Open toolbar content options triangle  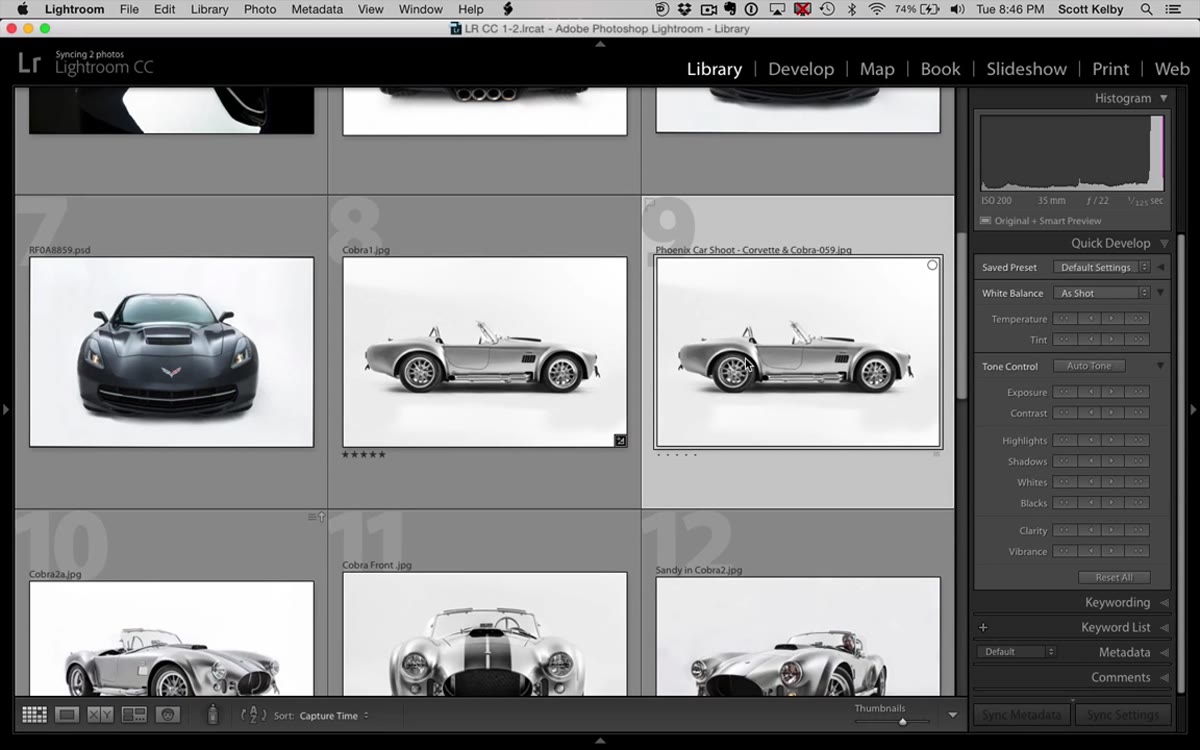(952, 715)
